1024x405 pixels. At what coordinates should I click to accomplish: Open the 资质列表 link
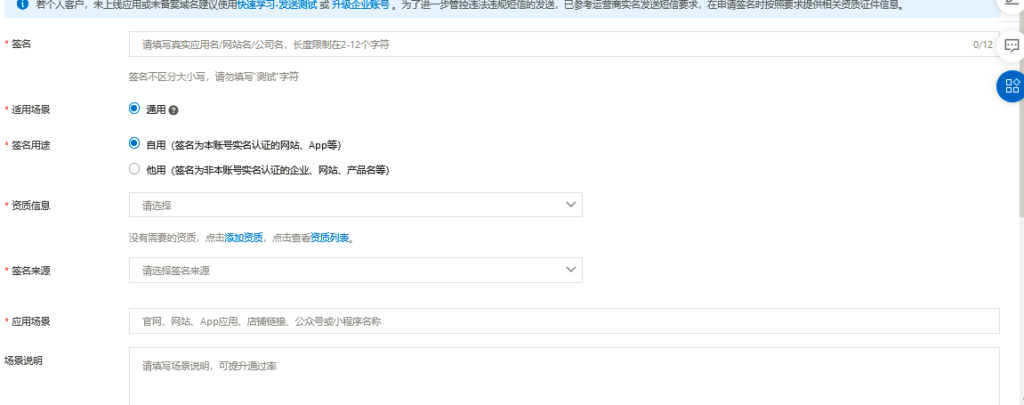(x=330, y=238)
